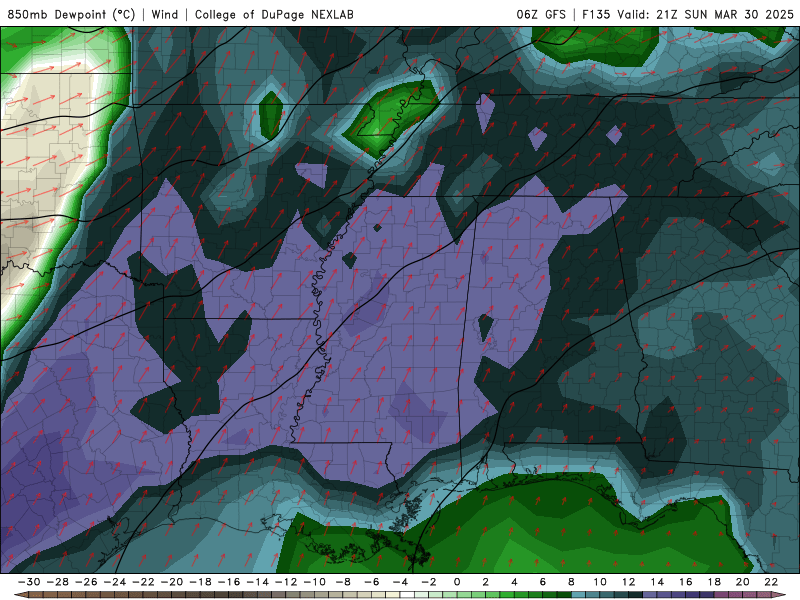
Task: Click the 0 value on legend scale
Action: coord(457,582)
